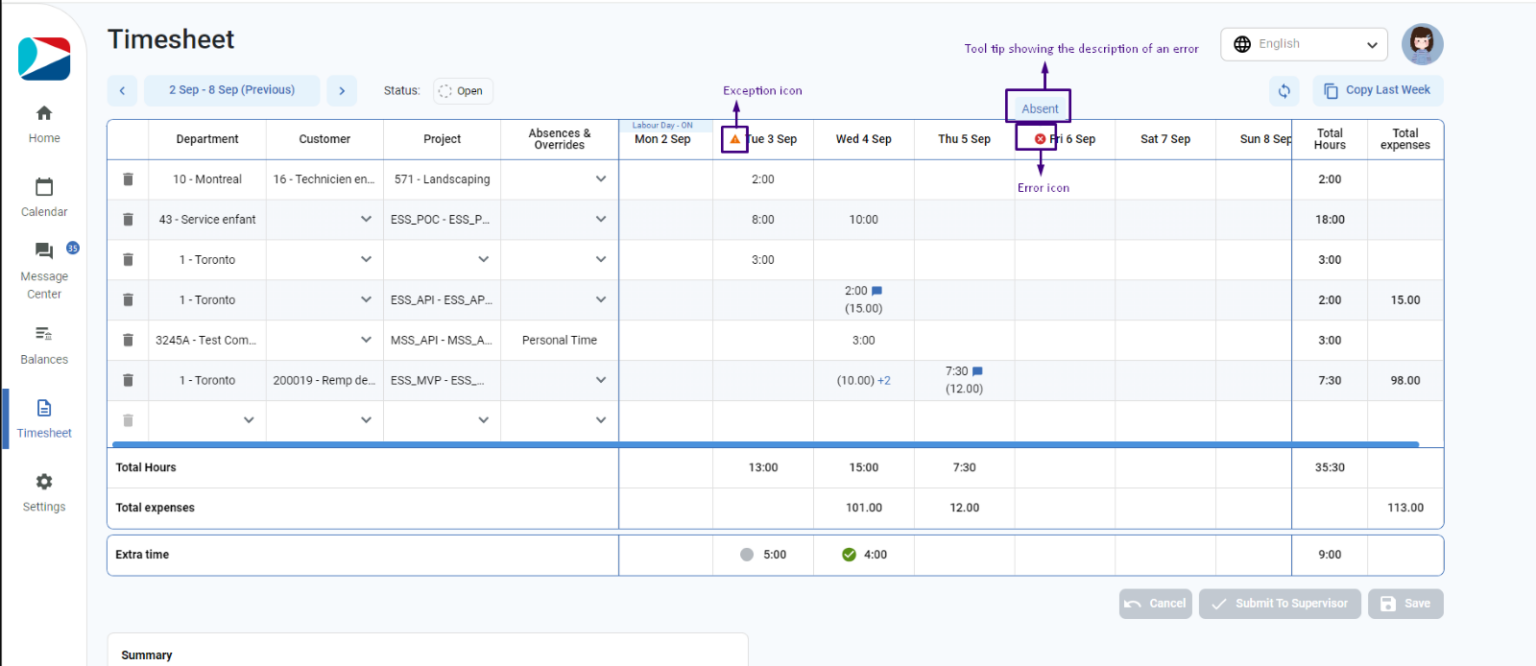The height and width of the screenshot is (666, 1536).
Task: Open Settings from the sidebar
Action: click(x=44, y=493)
